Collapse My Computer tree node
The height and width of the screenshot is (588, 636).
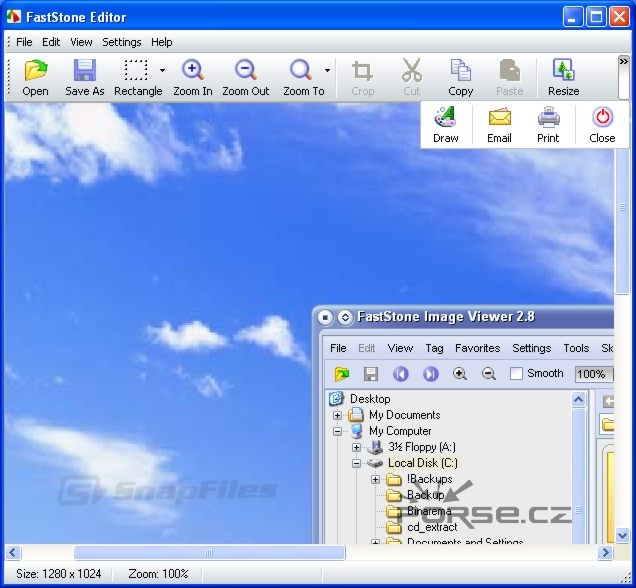coord(337,431)
